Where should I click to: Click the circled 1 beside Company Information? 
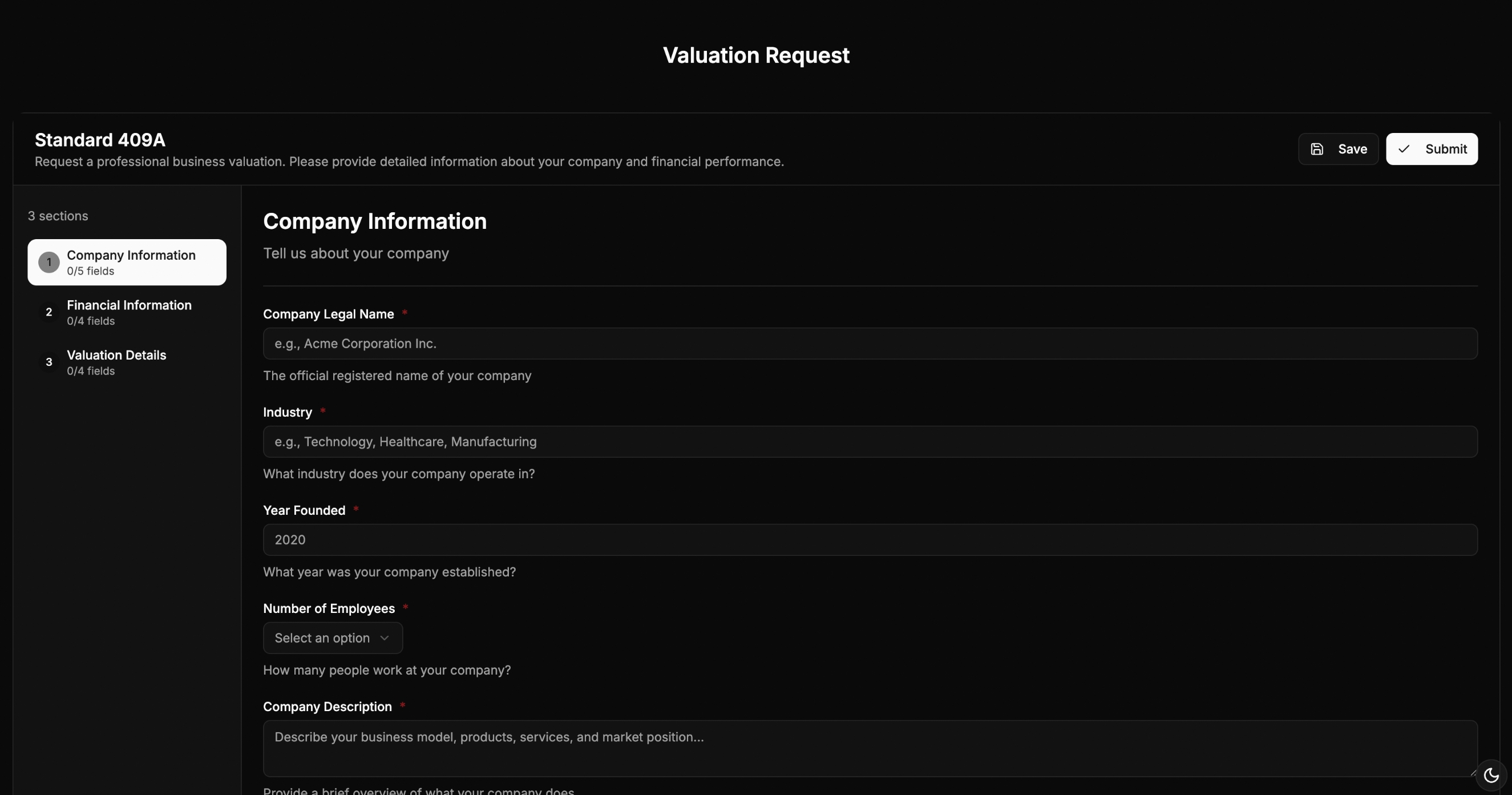[x=48, y=262]
